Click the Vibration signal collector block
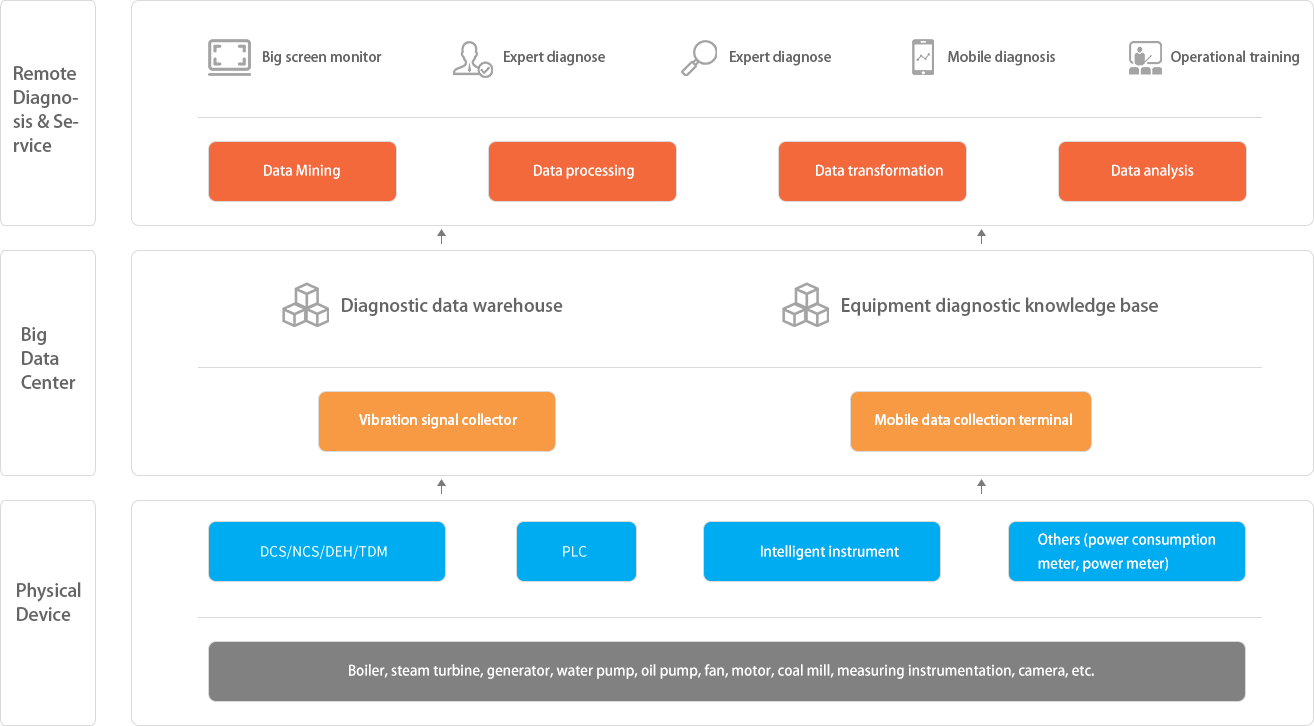Screen dimensions: 1314x726 click(x=437, y=421)
